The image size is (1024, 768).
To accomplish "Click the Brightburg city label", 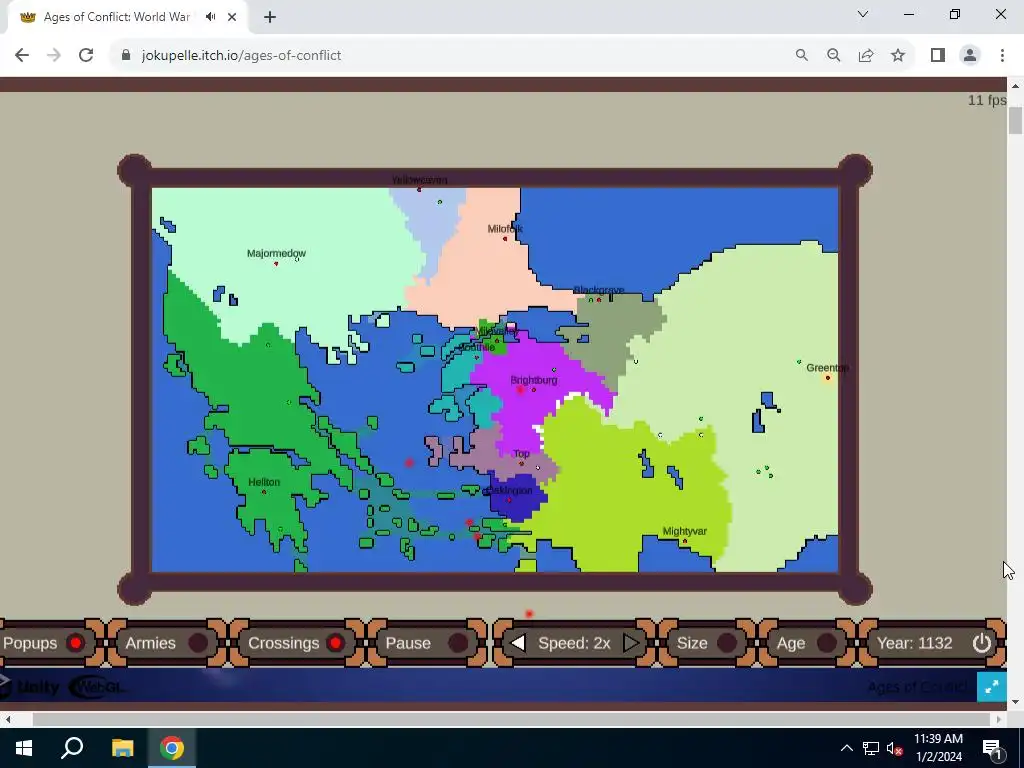I will tap(534, 380).
